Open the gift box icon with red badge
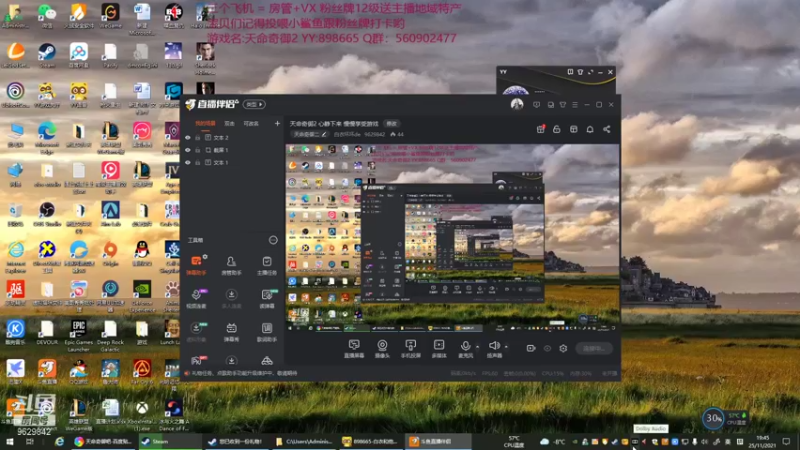 [x=540, y=129]
